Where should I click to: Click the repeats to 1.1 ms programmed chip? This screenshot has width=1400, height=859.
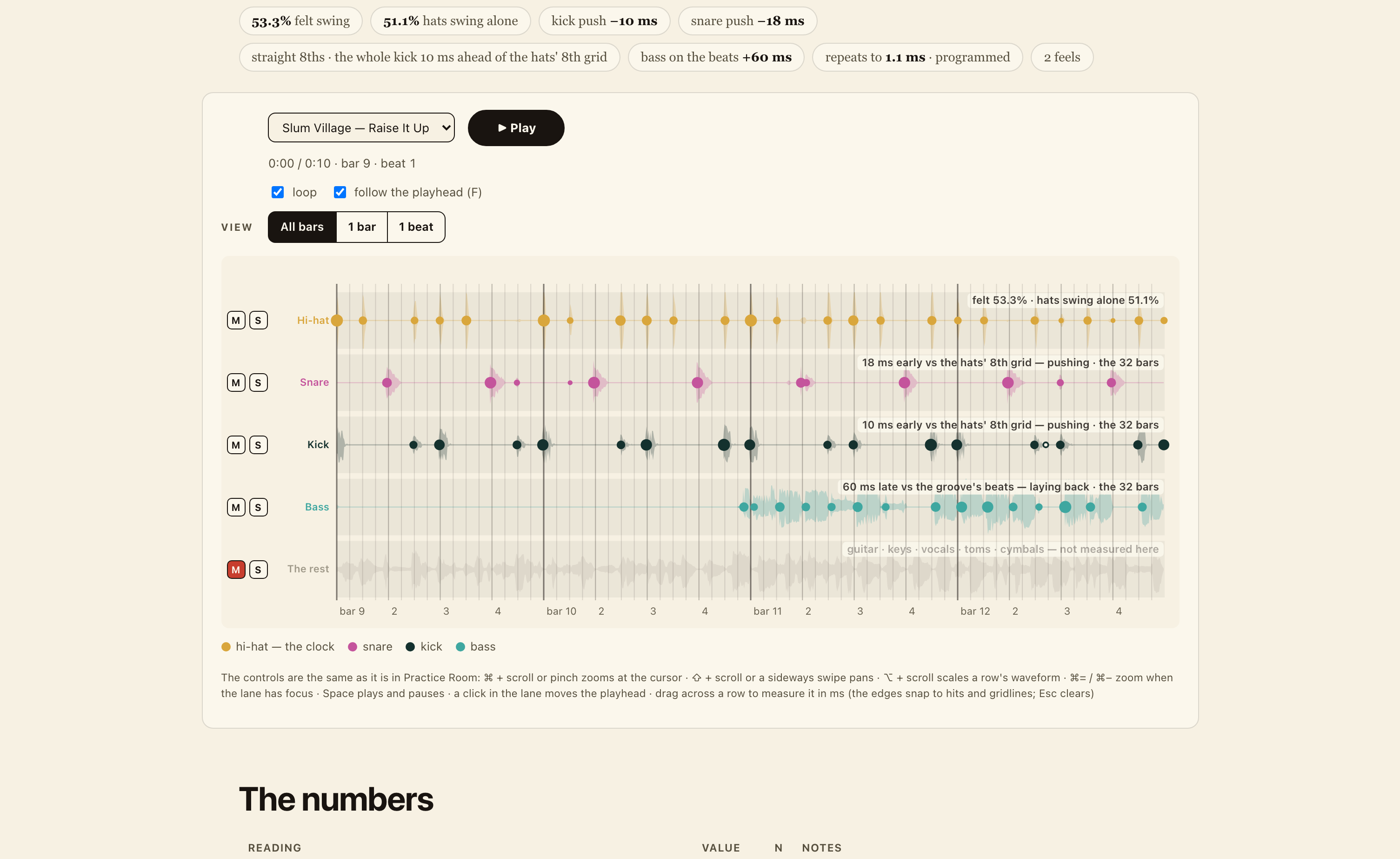[x=918, y=57]
